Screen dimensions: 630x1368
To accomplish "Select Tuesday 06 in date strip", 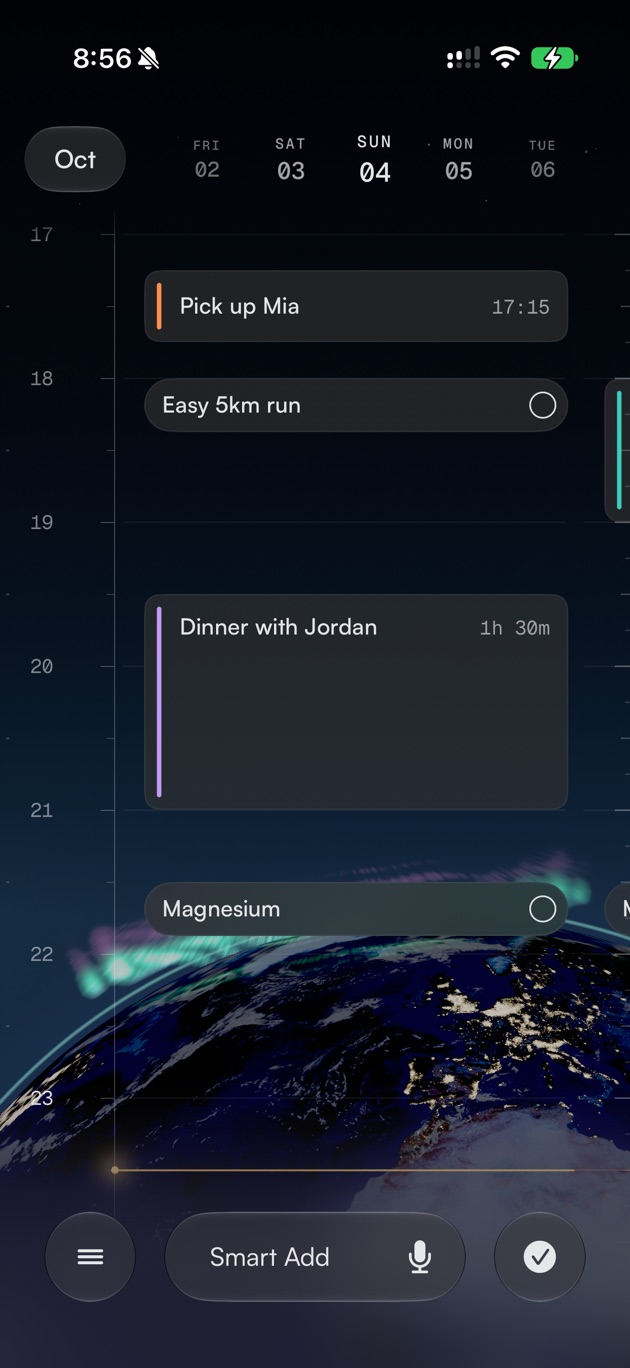I will 543,159.
